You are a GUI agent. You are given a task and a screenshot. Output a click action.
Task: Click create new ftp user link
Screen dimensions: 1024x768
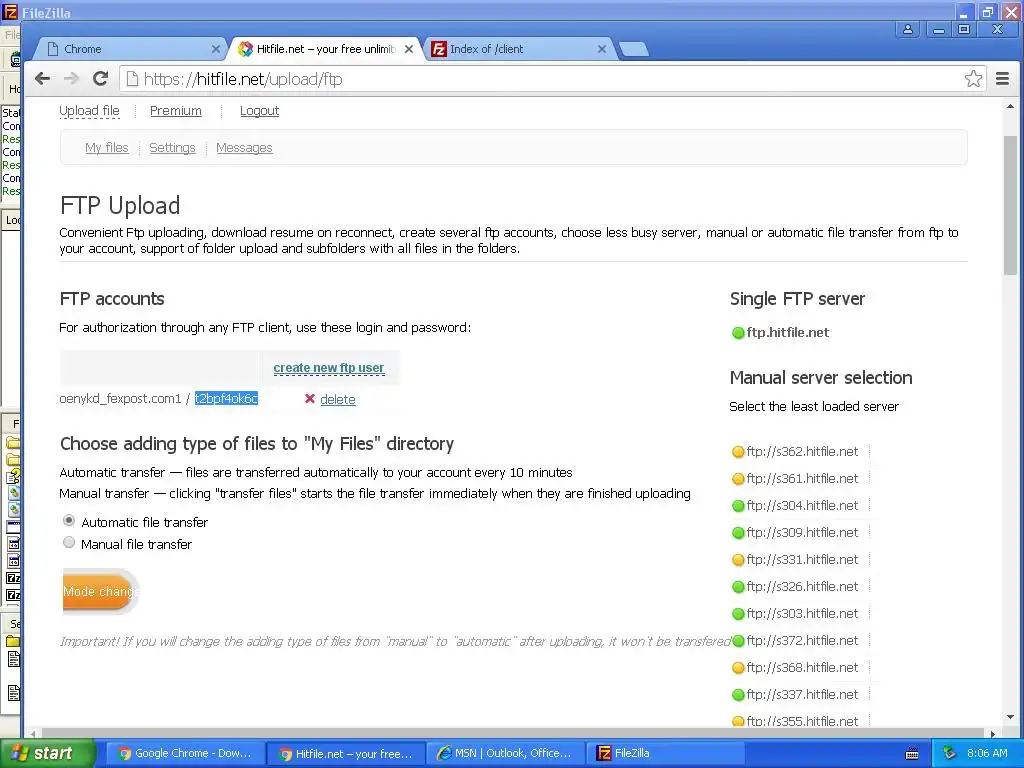[328, 368]
